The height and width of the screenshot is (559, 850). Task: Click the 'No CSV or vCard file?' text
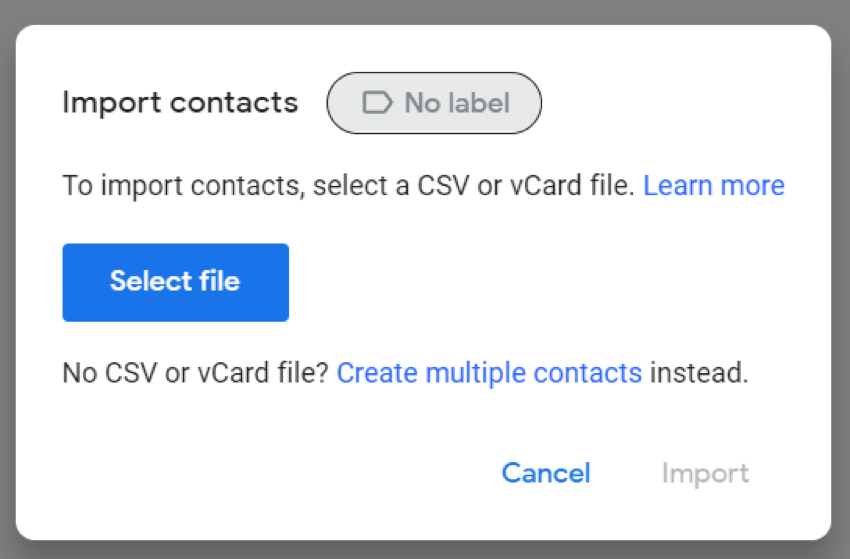point(196,374)
